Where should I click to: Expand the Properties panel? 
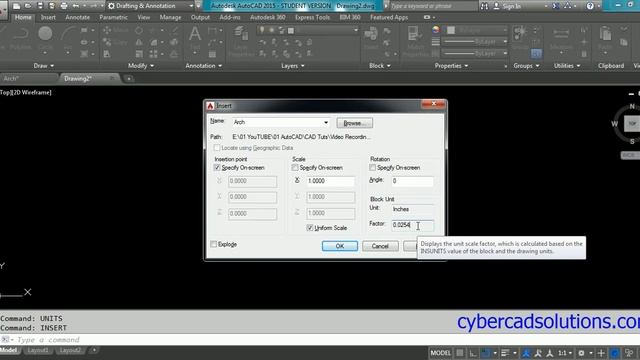(451, 66)
